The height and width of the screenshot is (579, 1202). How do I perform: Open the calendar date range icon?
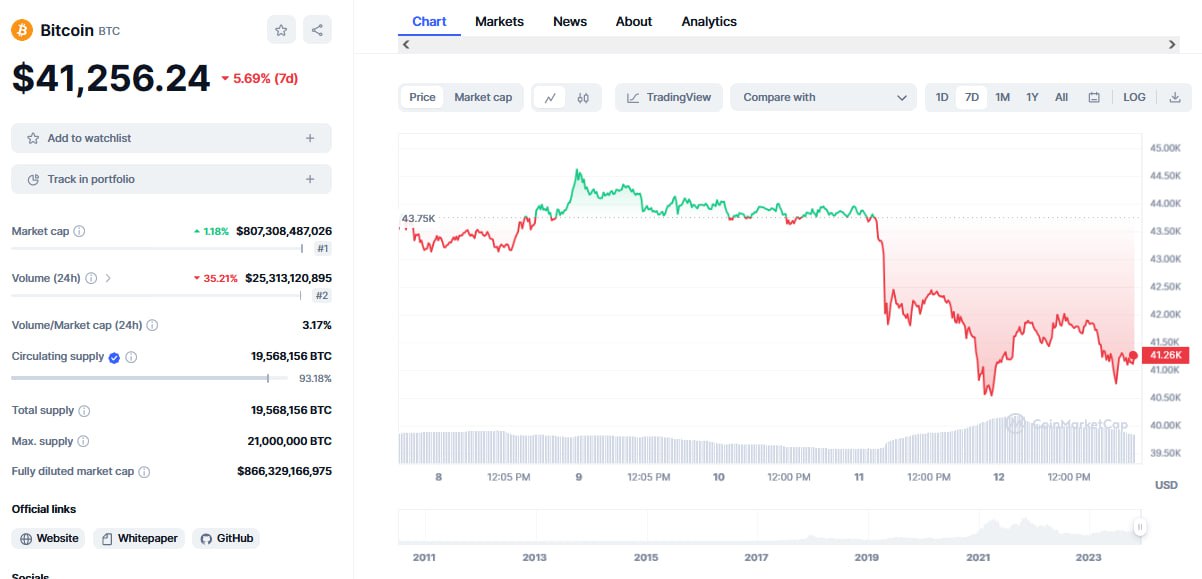(1094, 97)
